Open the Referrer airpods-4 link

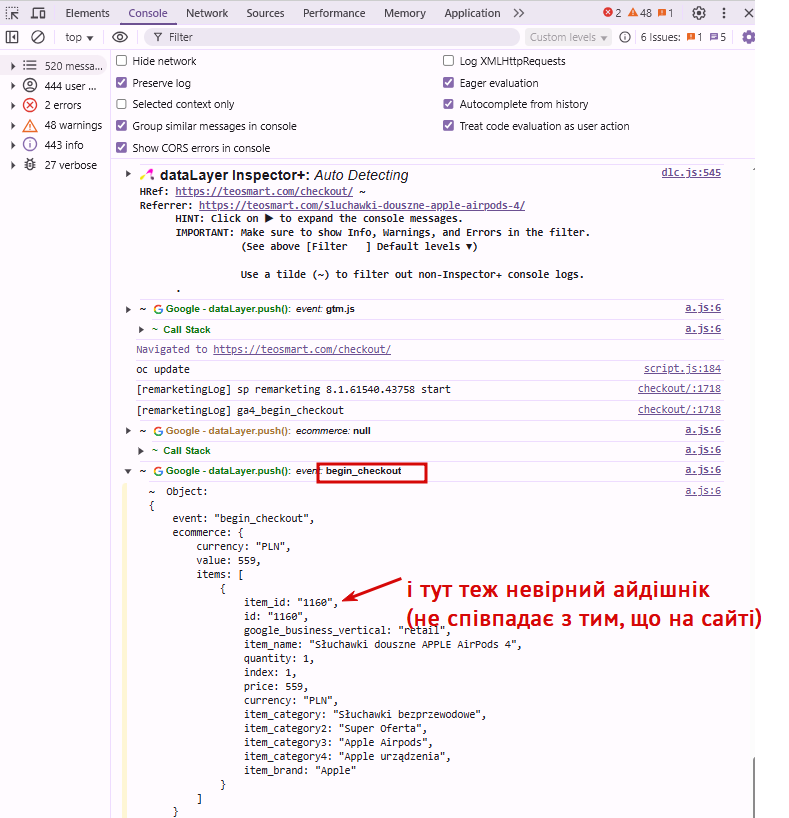pyautogui.click(x=362, y=206)
